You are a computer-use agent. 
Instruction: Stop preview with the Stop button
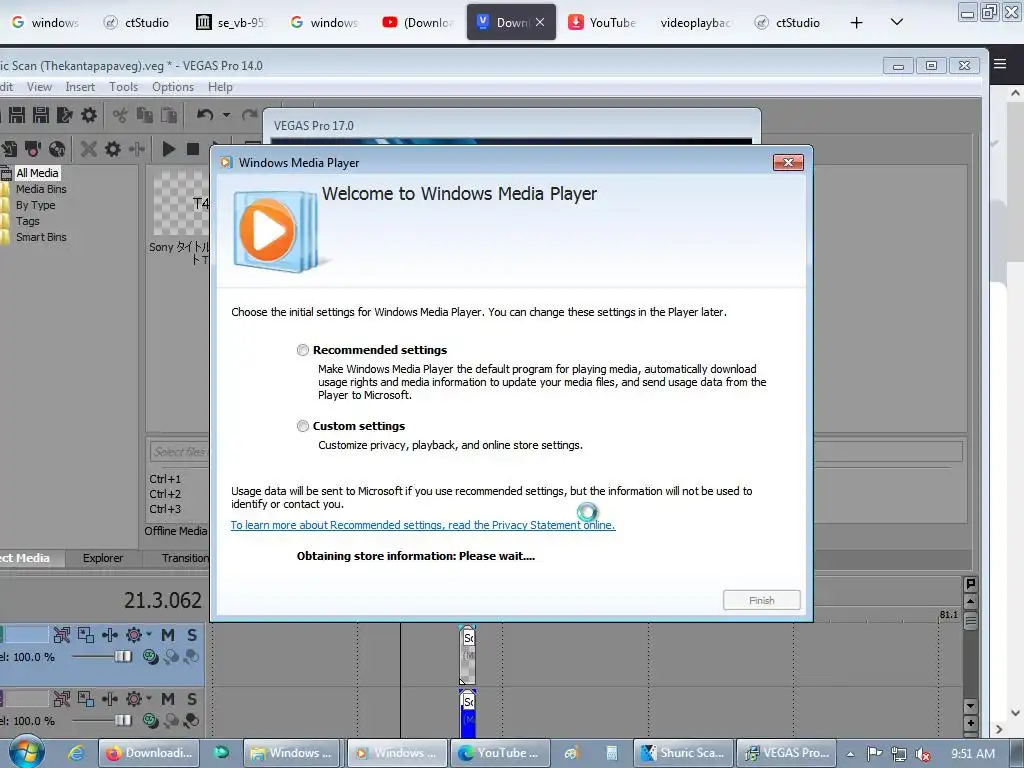tap(193, 150)
